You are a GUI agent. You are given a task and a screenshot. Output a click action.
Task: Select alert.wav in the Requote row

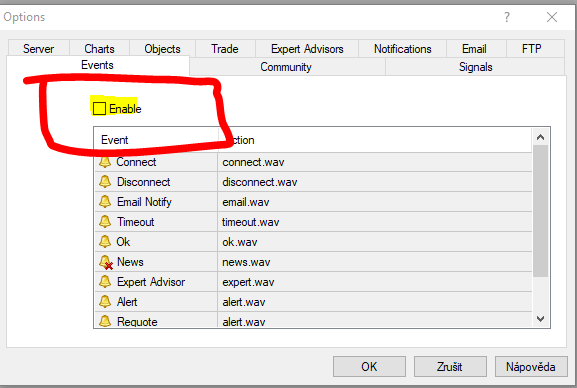(x=375, y=321)
